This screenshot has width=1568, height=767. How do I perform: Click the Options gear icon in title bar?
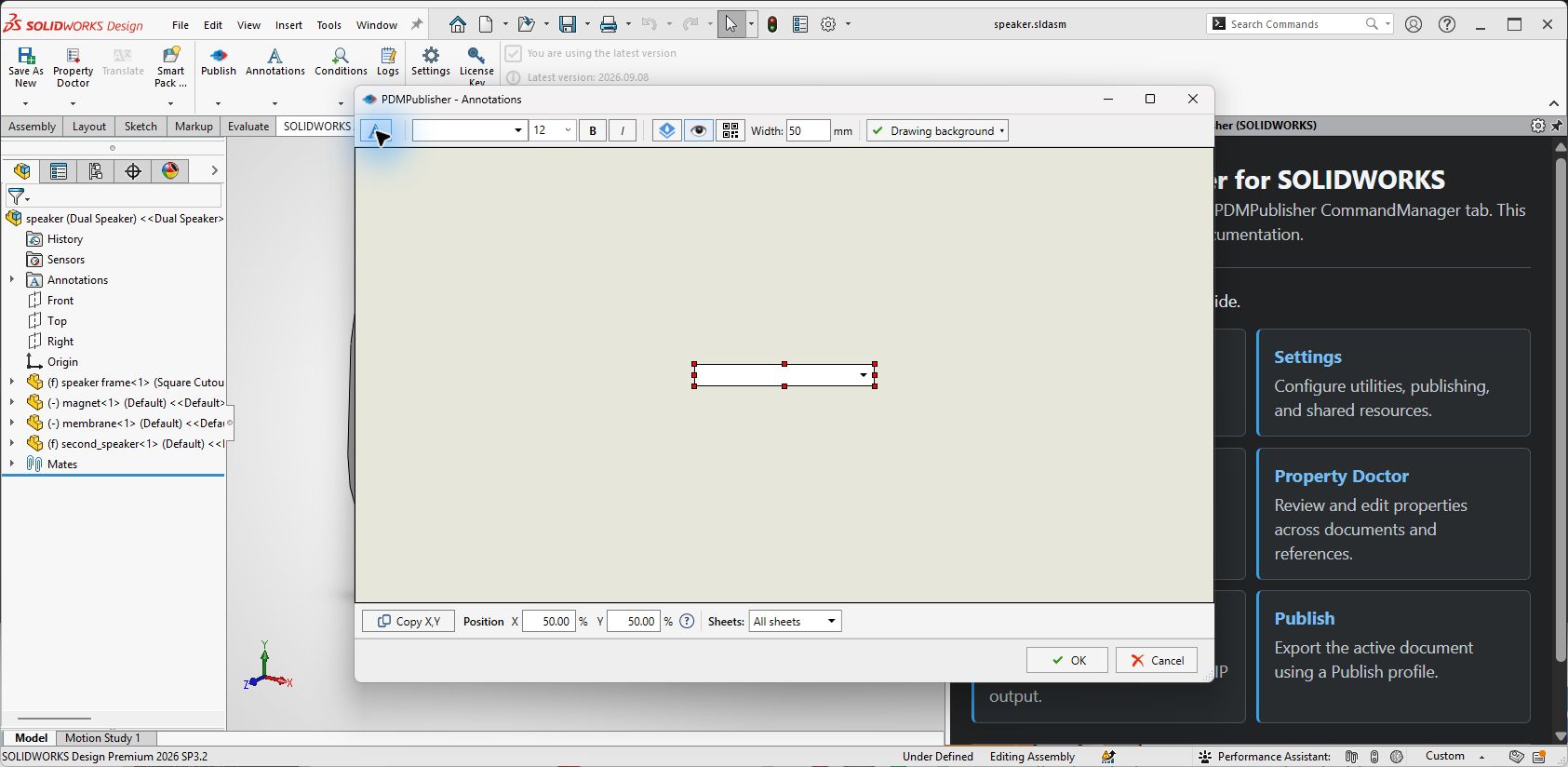pos(828,24)
